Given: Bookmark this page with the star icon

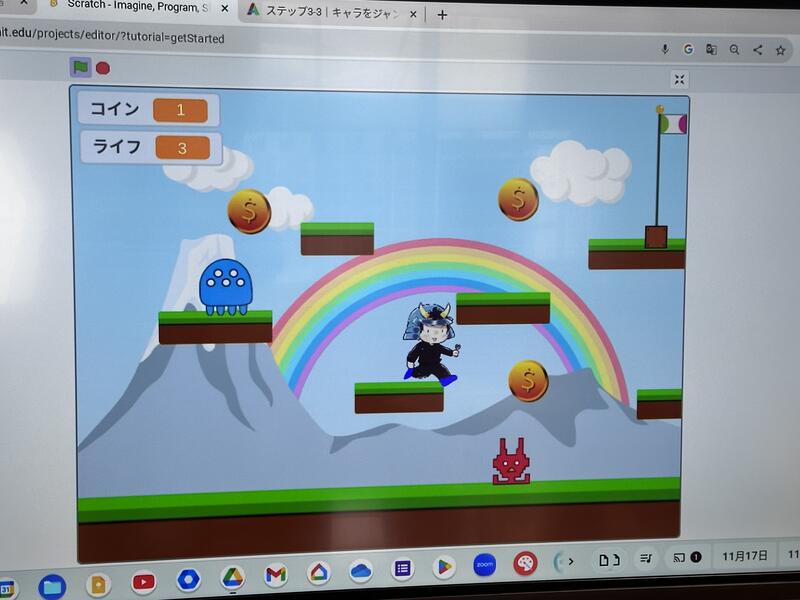Looking at the screenshot, I should coord(780,50).
